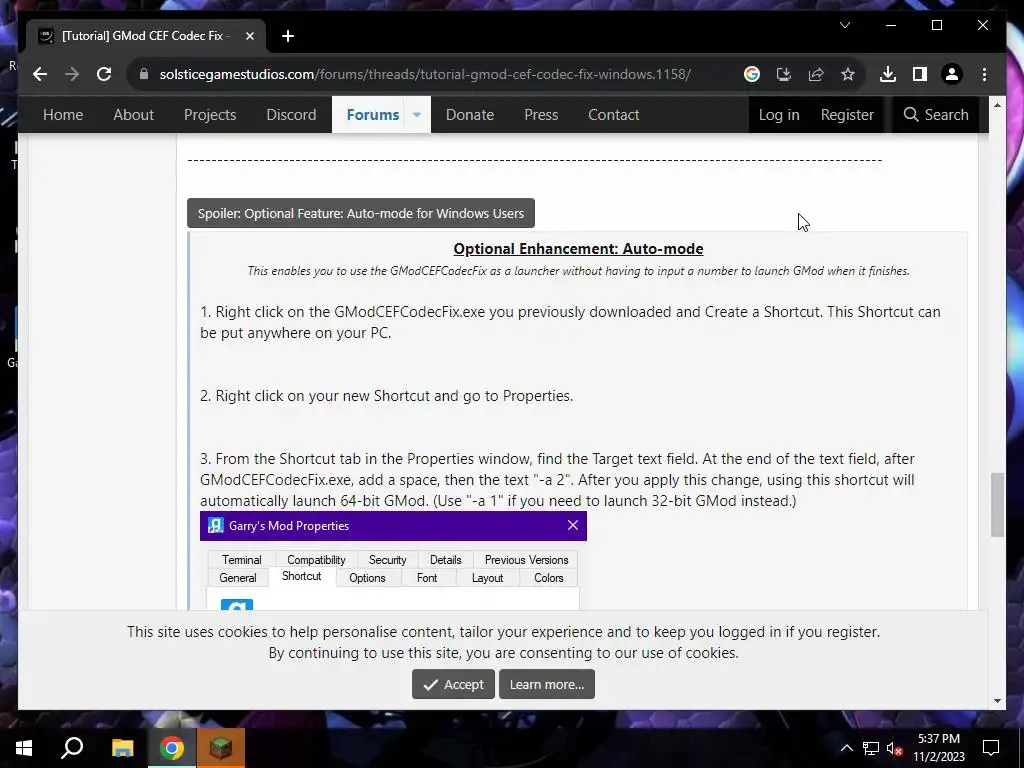Collapse the Auto-mode spoiler

(x=360, y=214)
